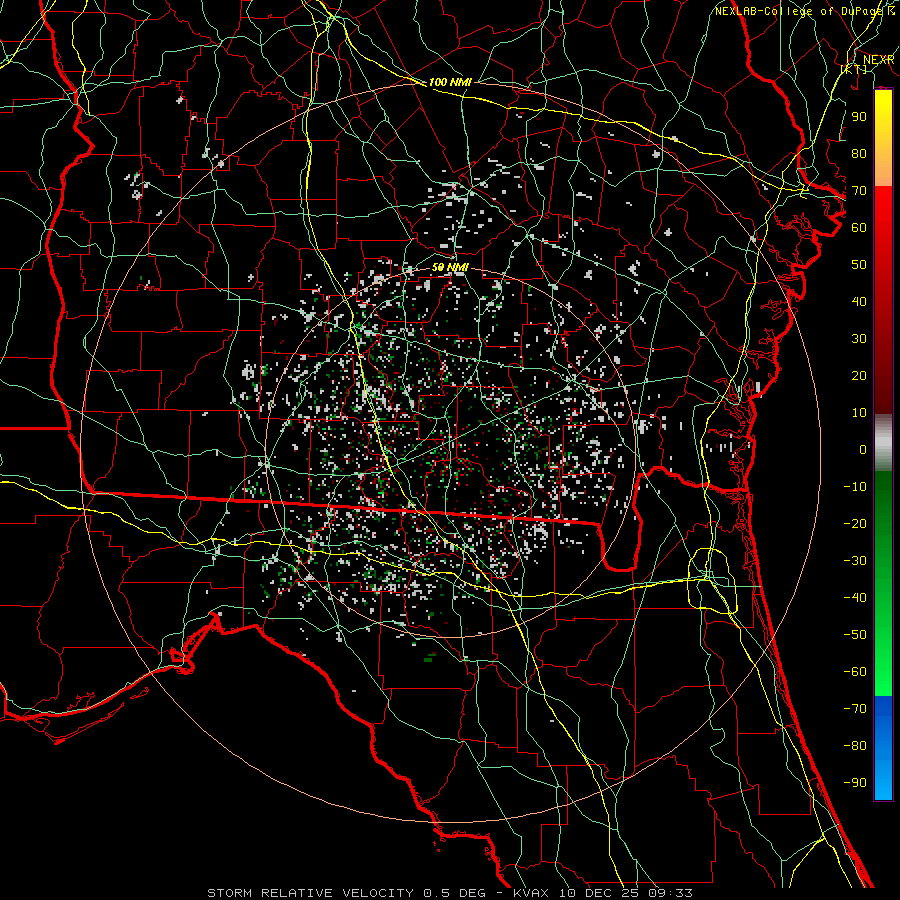Click the "-10" value on velocity scale
The width and height of the screenshot is (900, 900).
tap(855, 487)
